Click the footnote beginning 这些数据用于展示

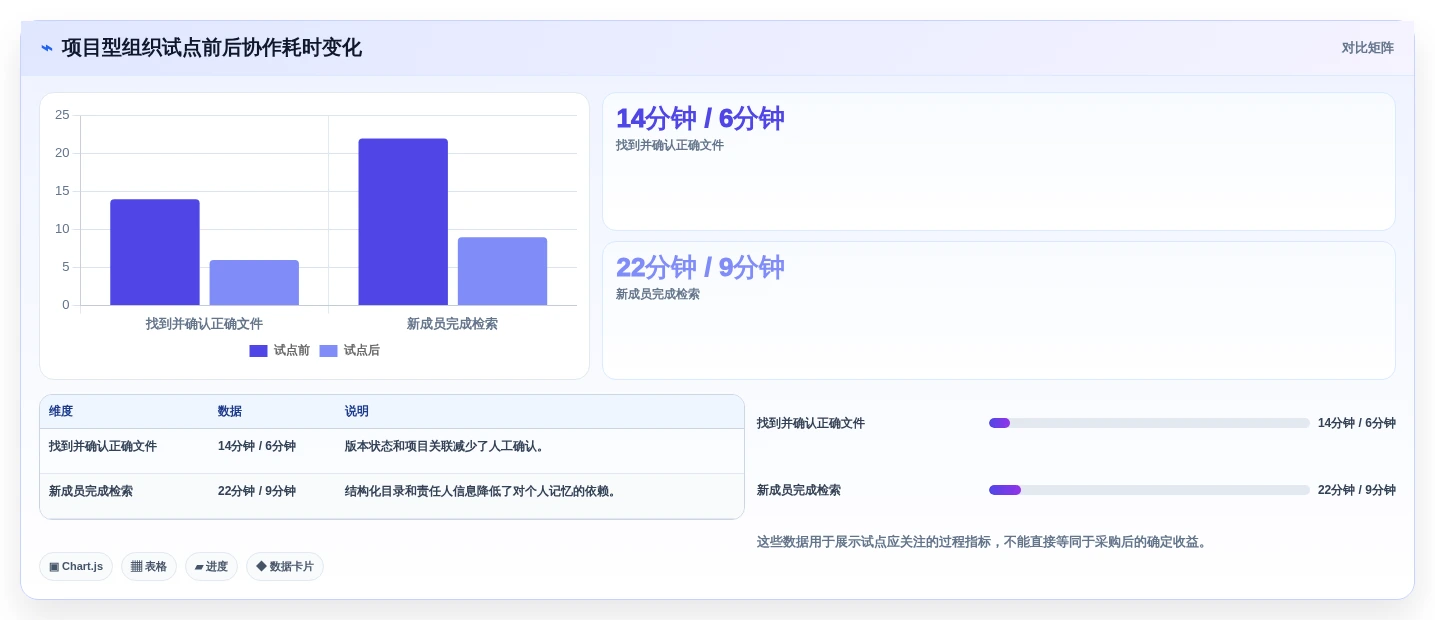(x=984, y=542)
